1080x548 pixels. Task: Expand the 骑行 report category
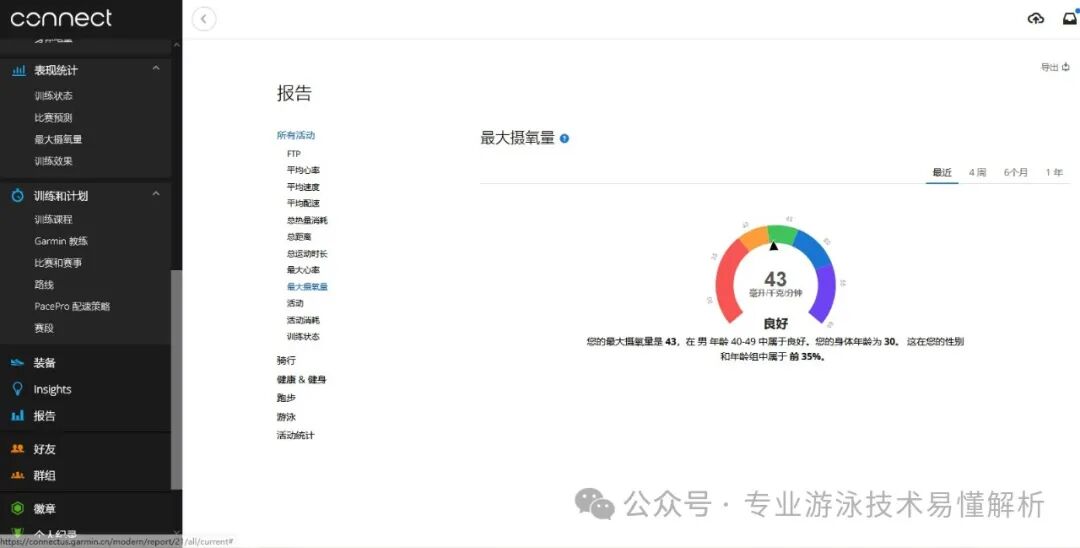pos(286,360)
